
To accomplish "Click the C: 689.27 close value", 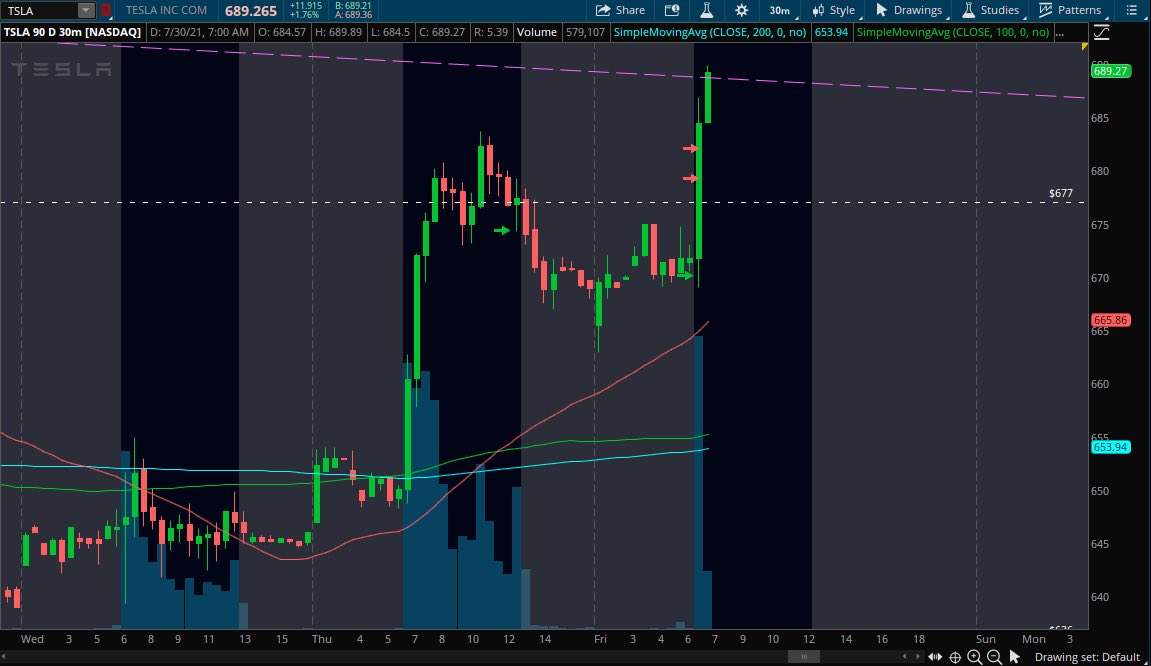I will click(x=442, y=32).
